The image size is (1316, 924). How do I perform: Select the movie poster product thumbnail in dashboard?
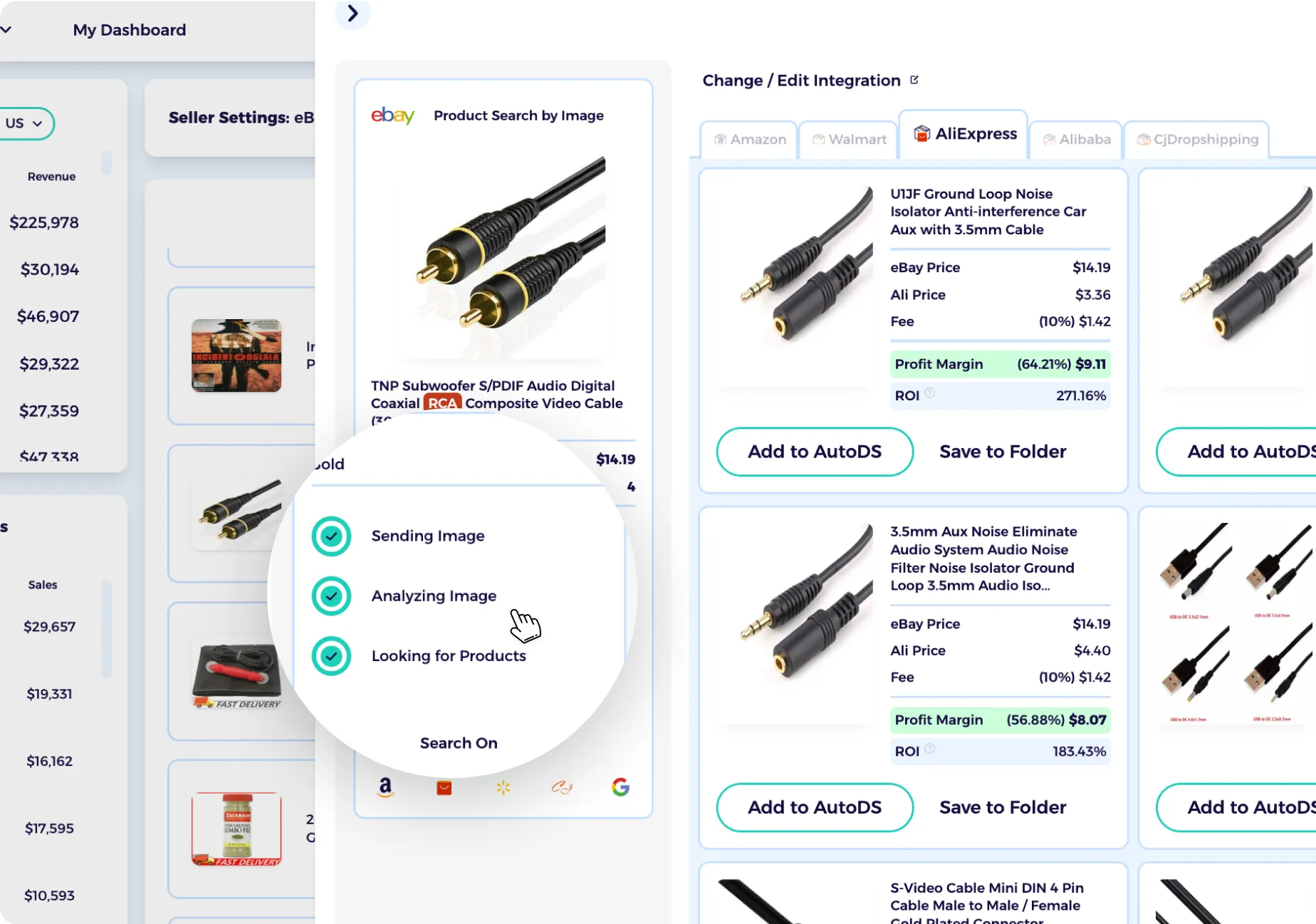click(x=236, y=355)
